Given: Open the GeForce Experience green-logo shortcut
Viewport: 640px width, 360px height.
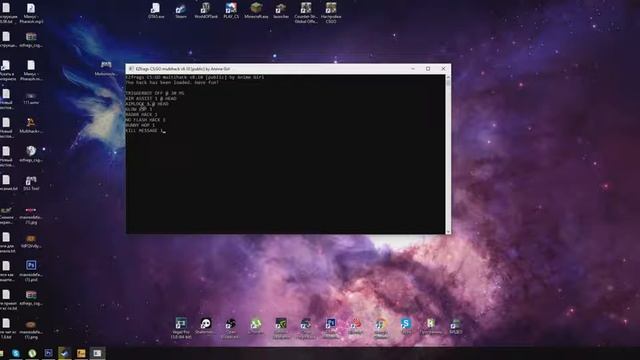Looking at the screenshot, I should pyautogui.click(x=281, y=328).
